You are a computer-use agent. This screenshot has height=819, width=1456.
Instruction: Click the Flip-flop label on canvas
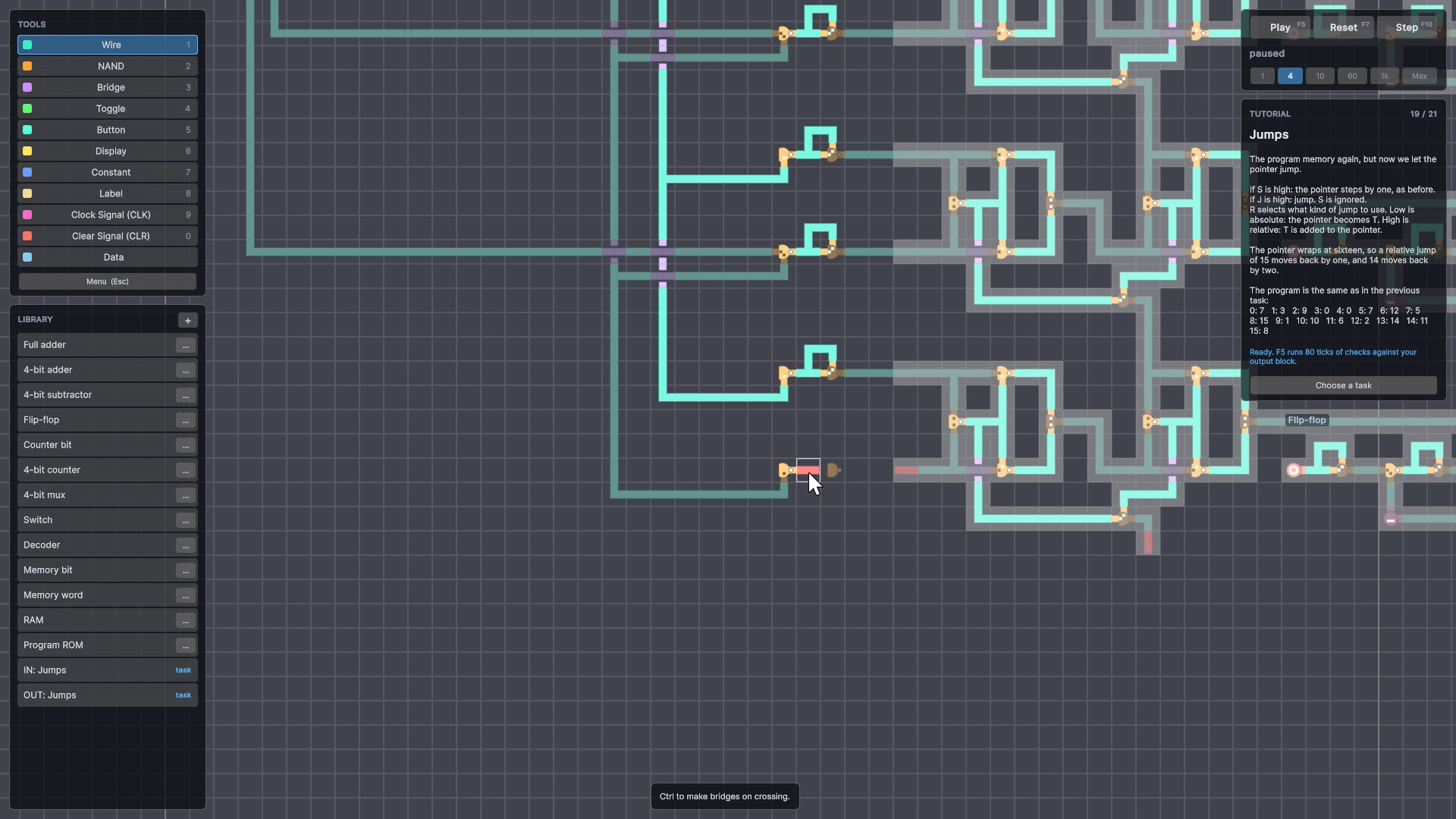coord(1307,420)
